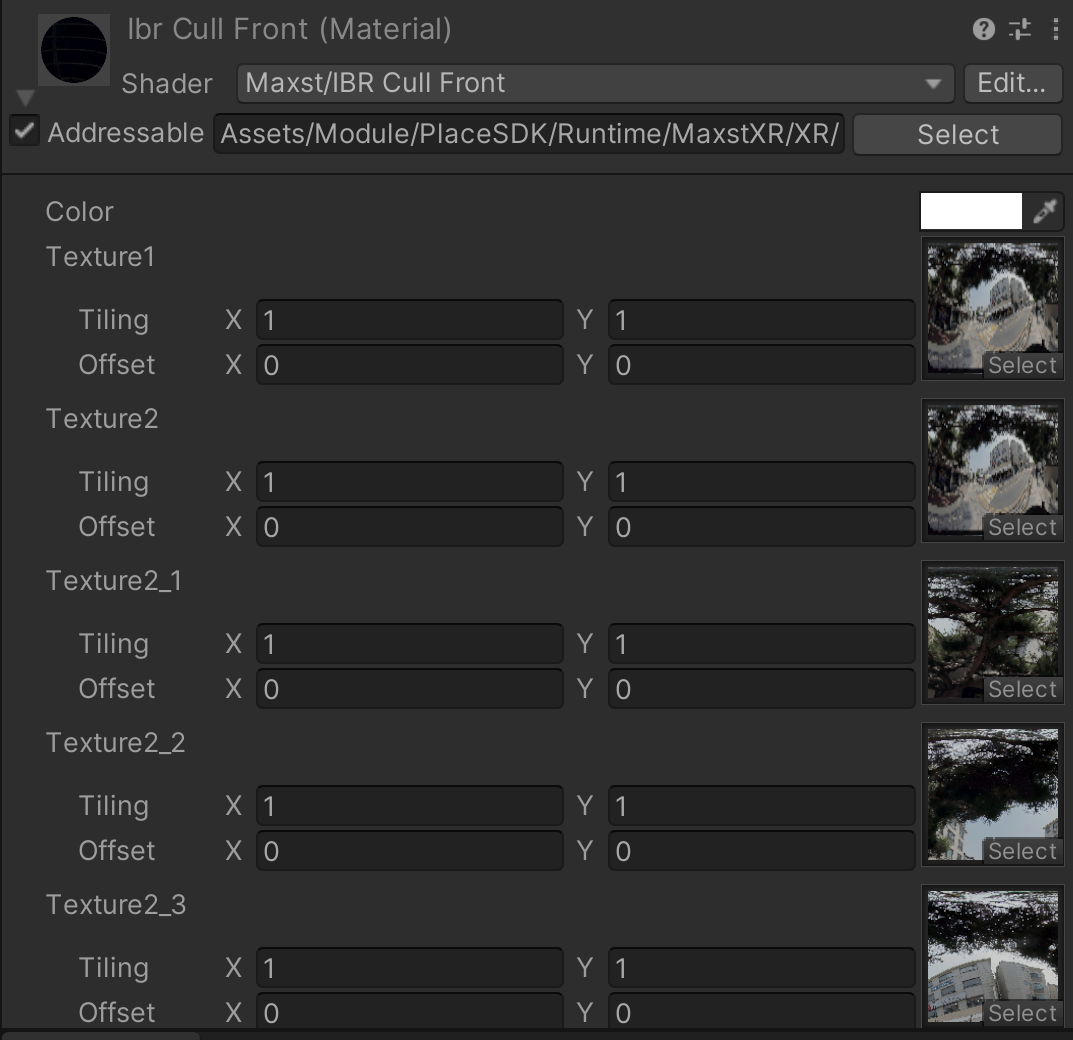Toggle the Addressable checkbox
This screenshot has width=1073, height=1040.
25,131
